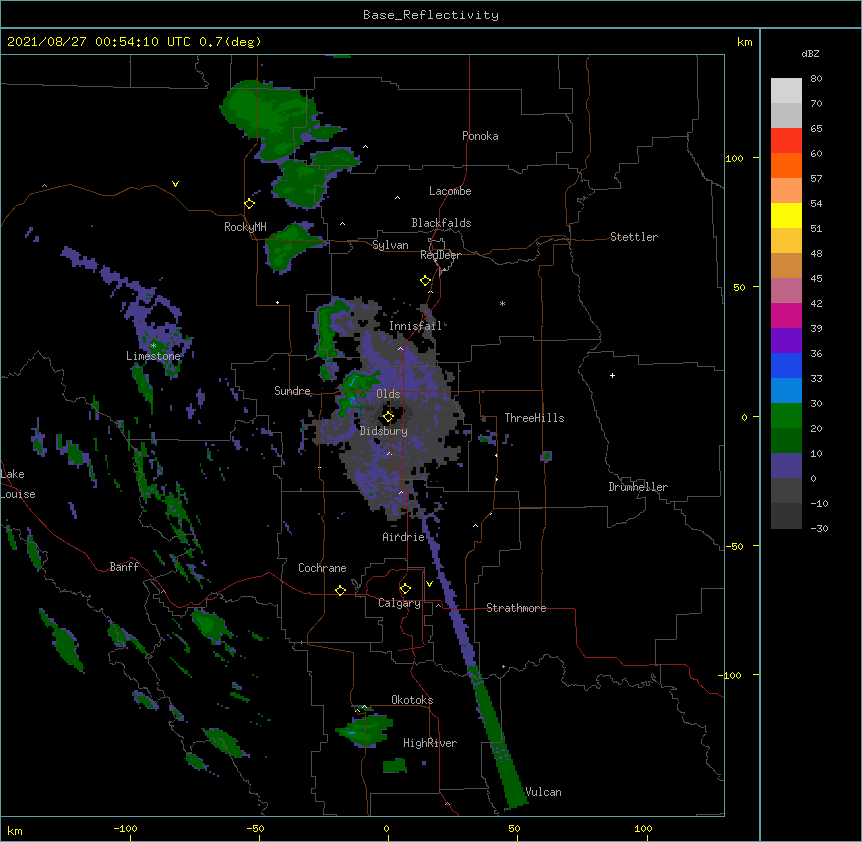Select the yellow diamond marker above the Calgary label

coord(405,589)
